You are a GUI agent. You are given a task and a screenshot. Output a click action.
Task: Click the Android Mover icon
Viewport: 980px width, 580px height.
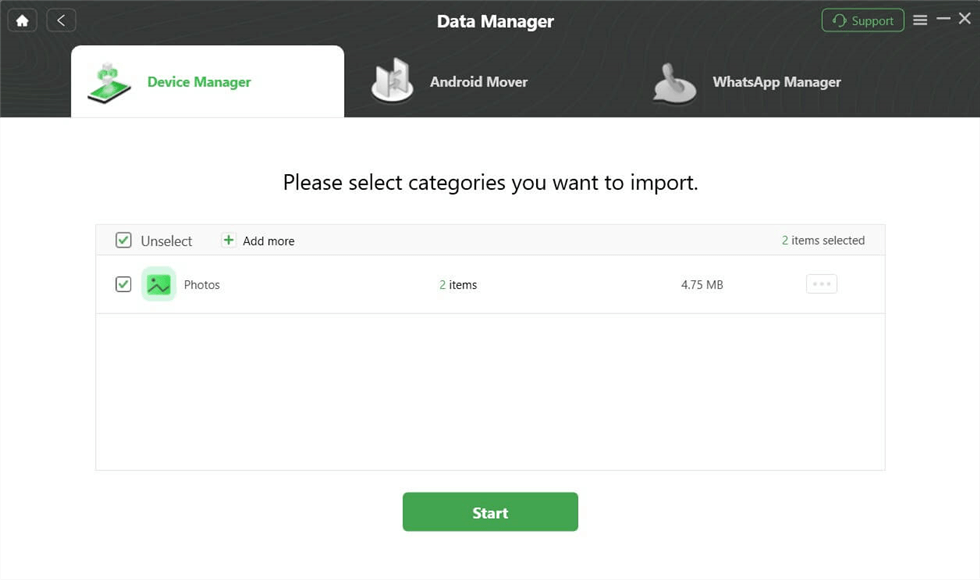click(392, 81)
